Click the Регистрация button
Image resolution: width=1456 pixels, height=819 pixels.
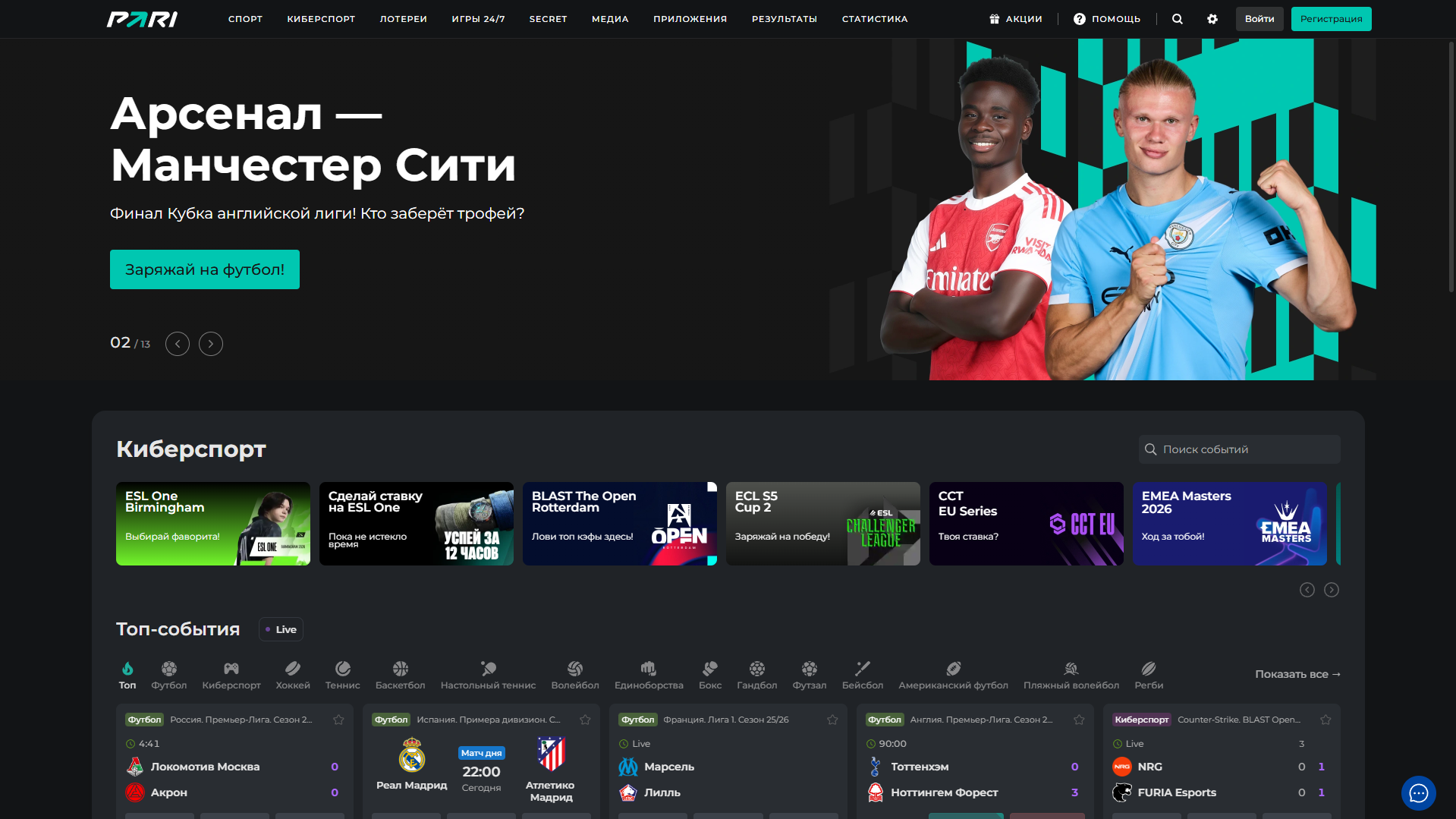(x=1331, y=19)
